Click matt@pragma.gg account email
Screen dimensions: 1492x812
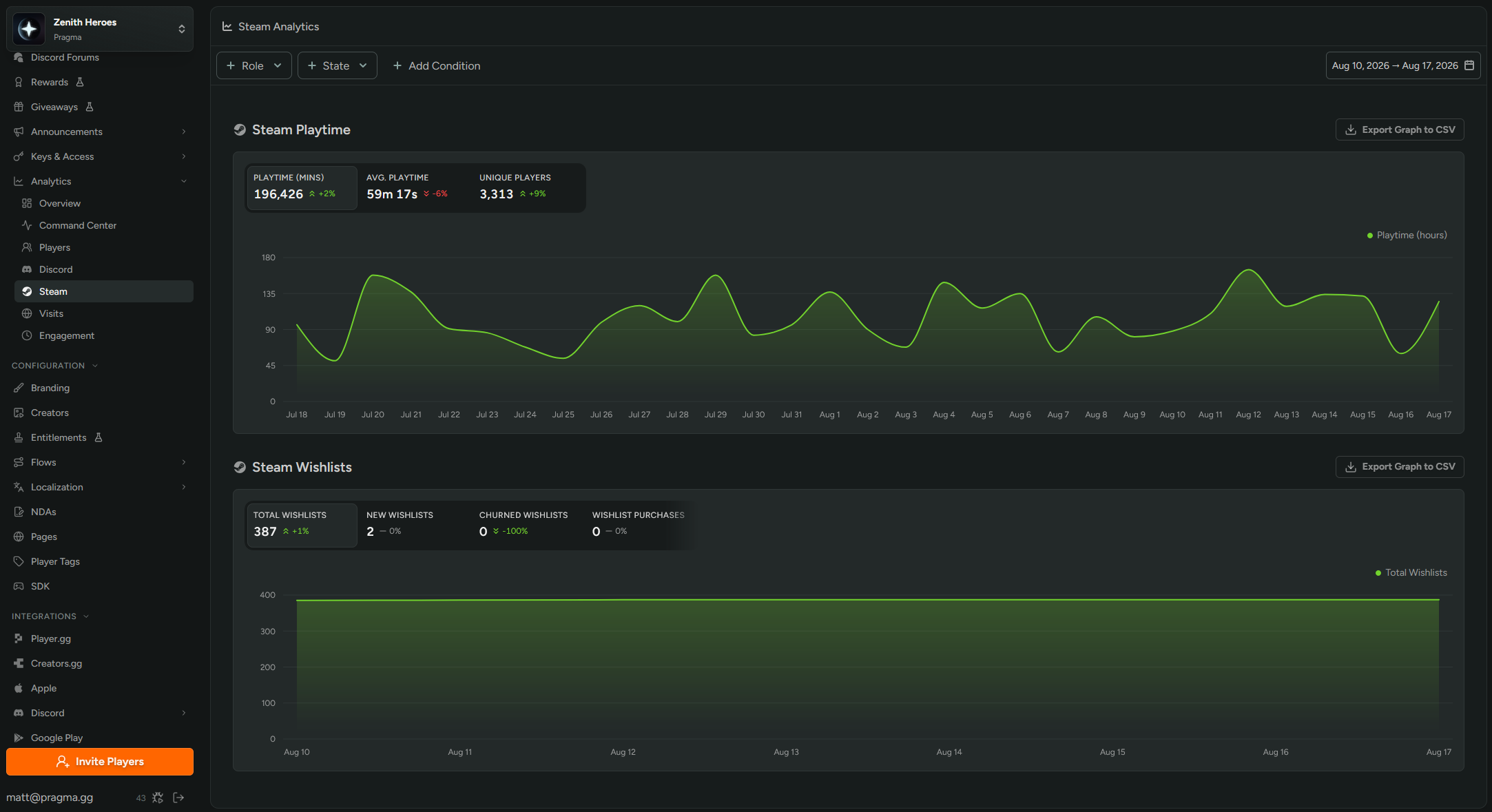click(50, 798)
